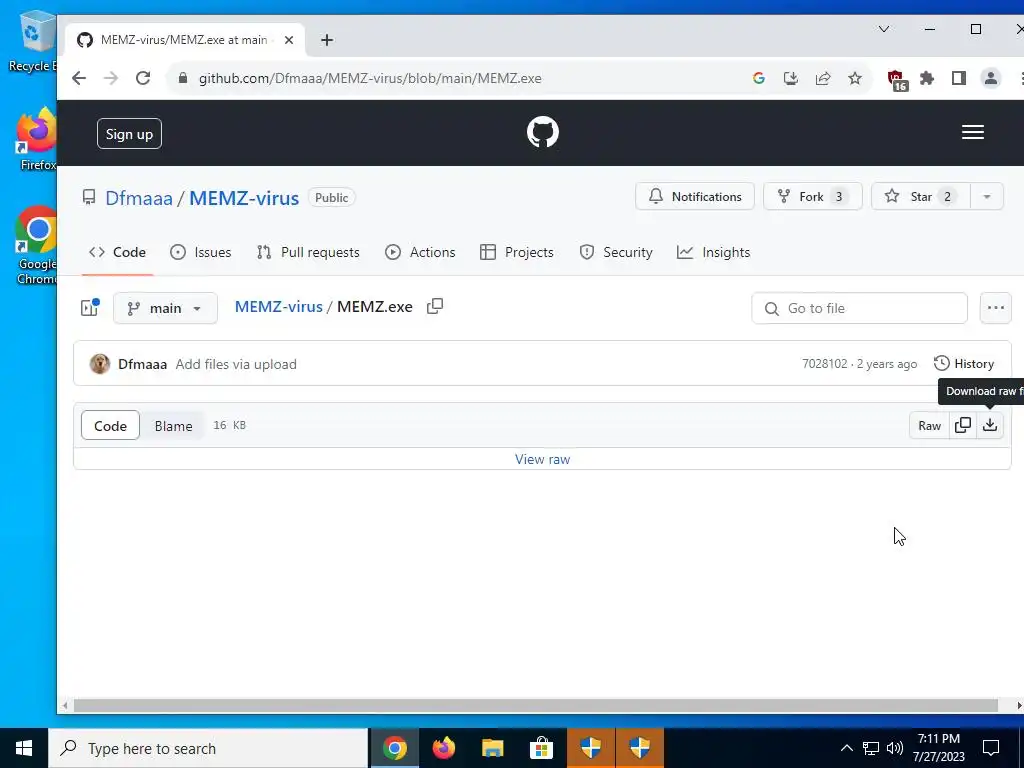Reload the page in Chrome
Viewport: 1024px width, 768px height.
(143, 78)
